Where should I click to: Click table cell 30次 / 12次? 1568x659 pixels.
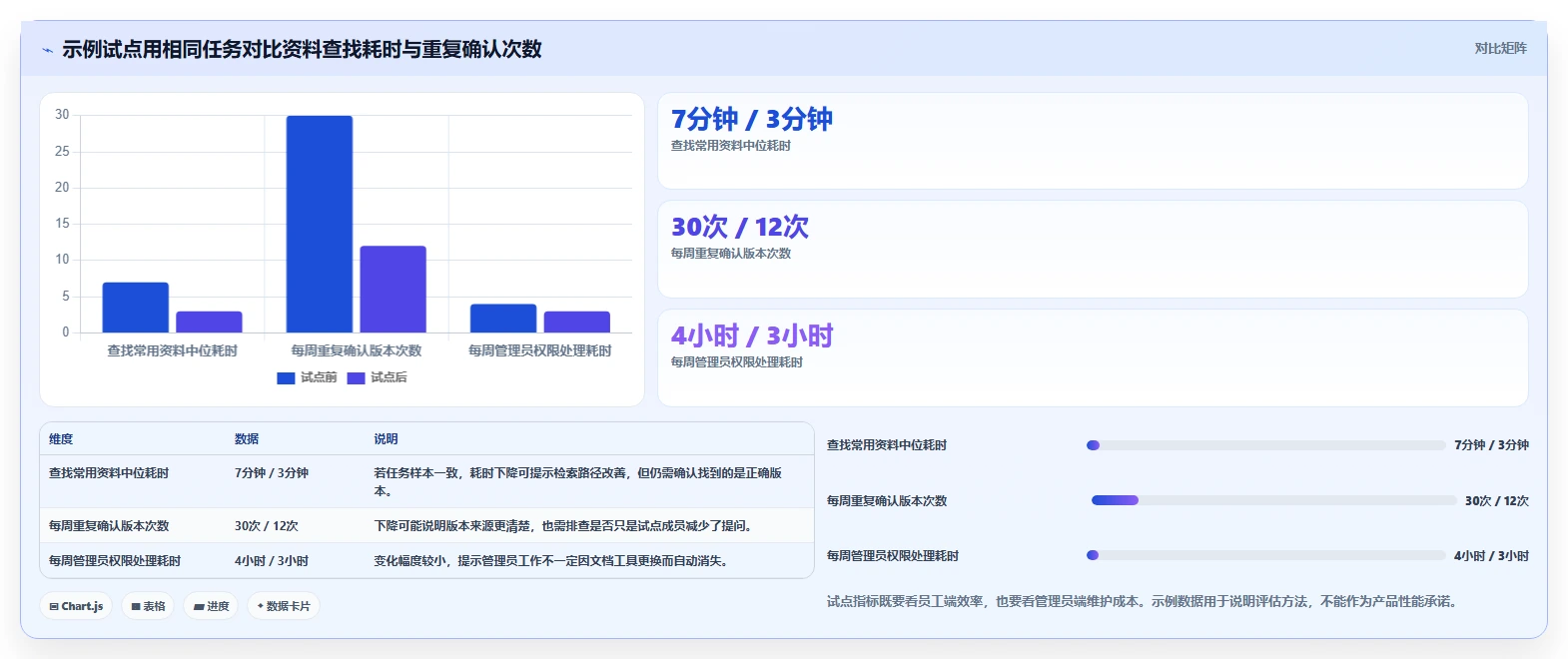(x=267, y=526)
